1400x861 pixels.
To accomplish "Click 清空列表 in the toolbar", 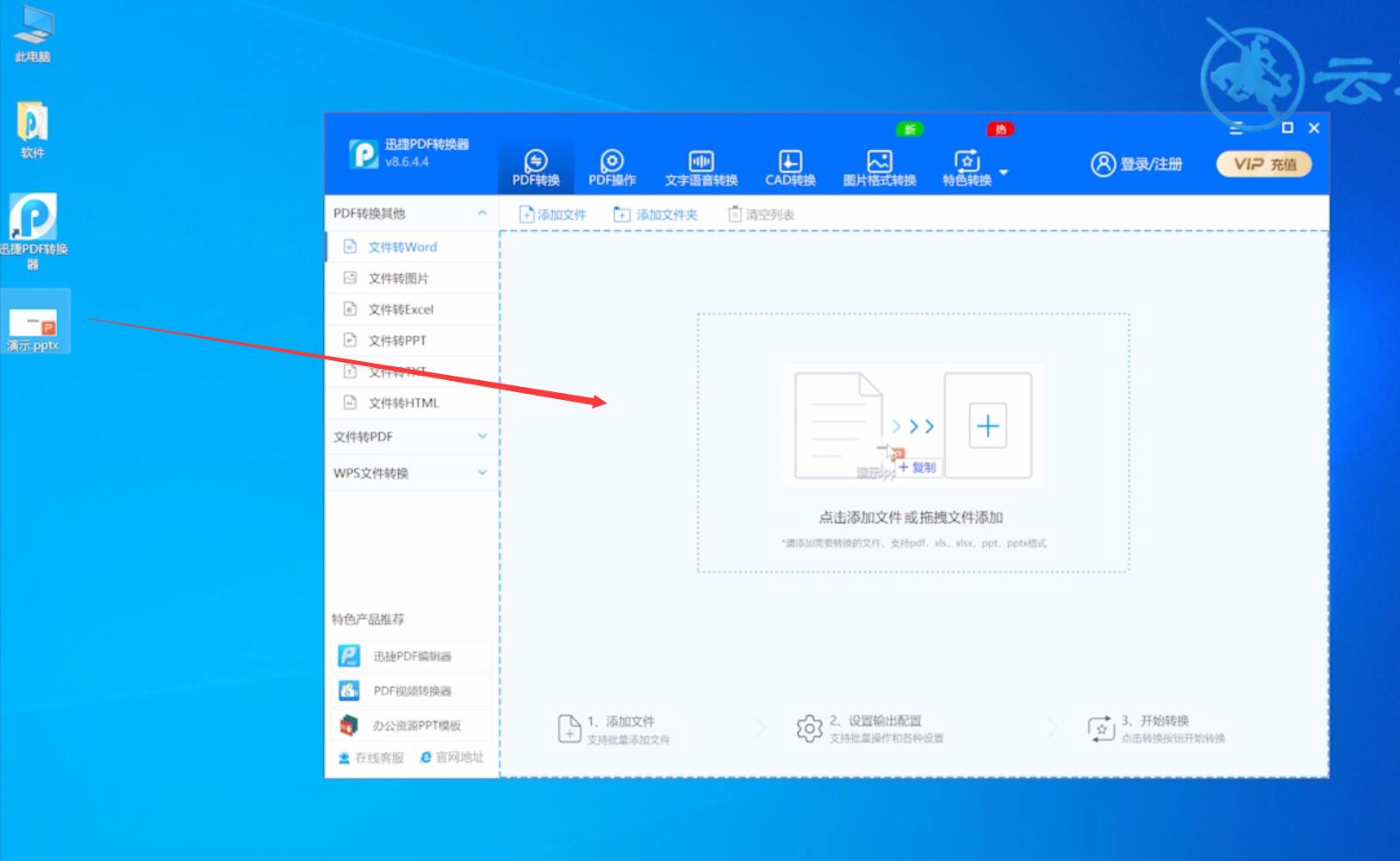I will 762,215.
